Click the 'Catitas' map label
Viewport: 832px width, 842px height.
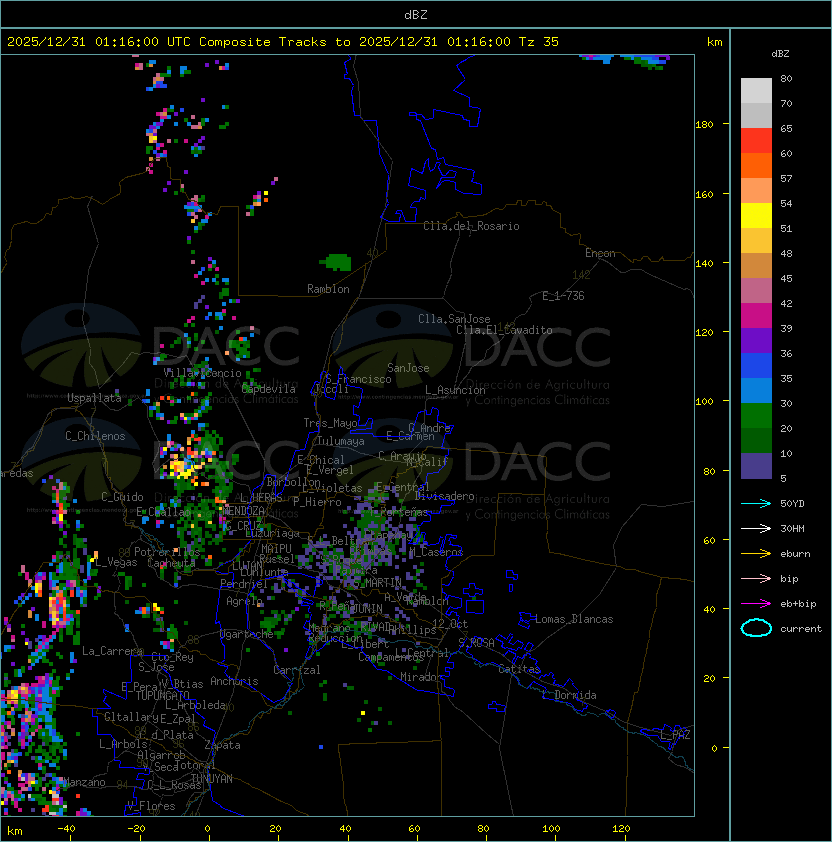coord(519,669)
